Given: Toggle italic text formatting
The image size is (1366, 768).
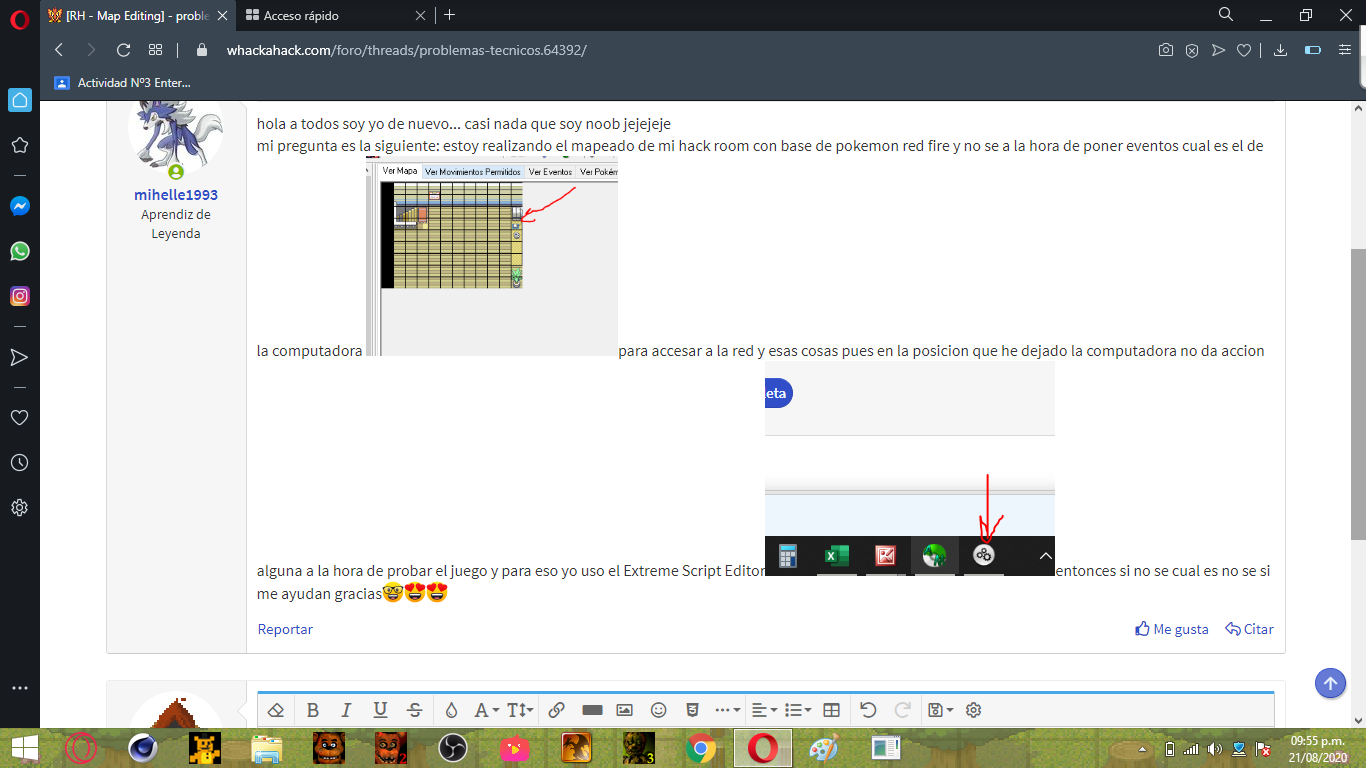Looking at the screenshot, I should pyautogui.click(x=346, y=710).
